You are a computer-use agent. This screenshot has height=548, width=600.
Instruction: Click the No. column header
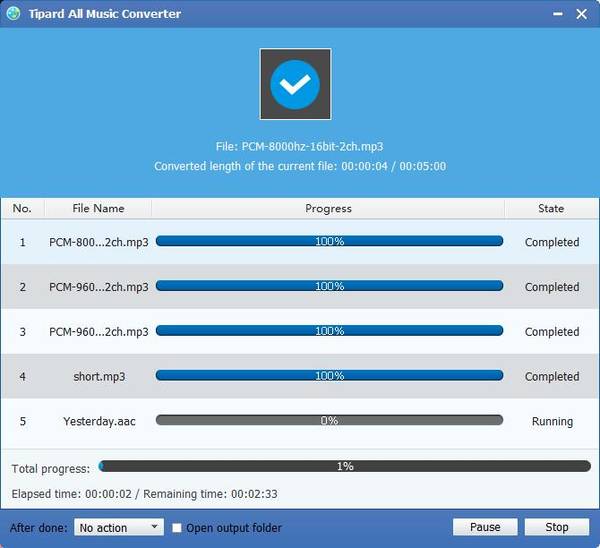[22, 208]
